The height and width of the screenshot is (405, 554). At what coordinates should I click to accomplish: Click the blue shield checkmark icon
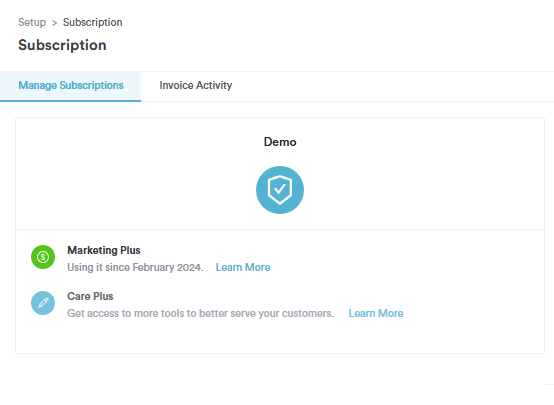[x=279, y=190]
